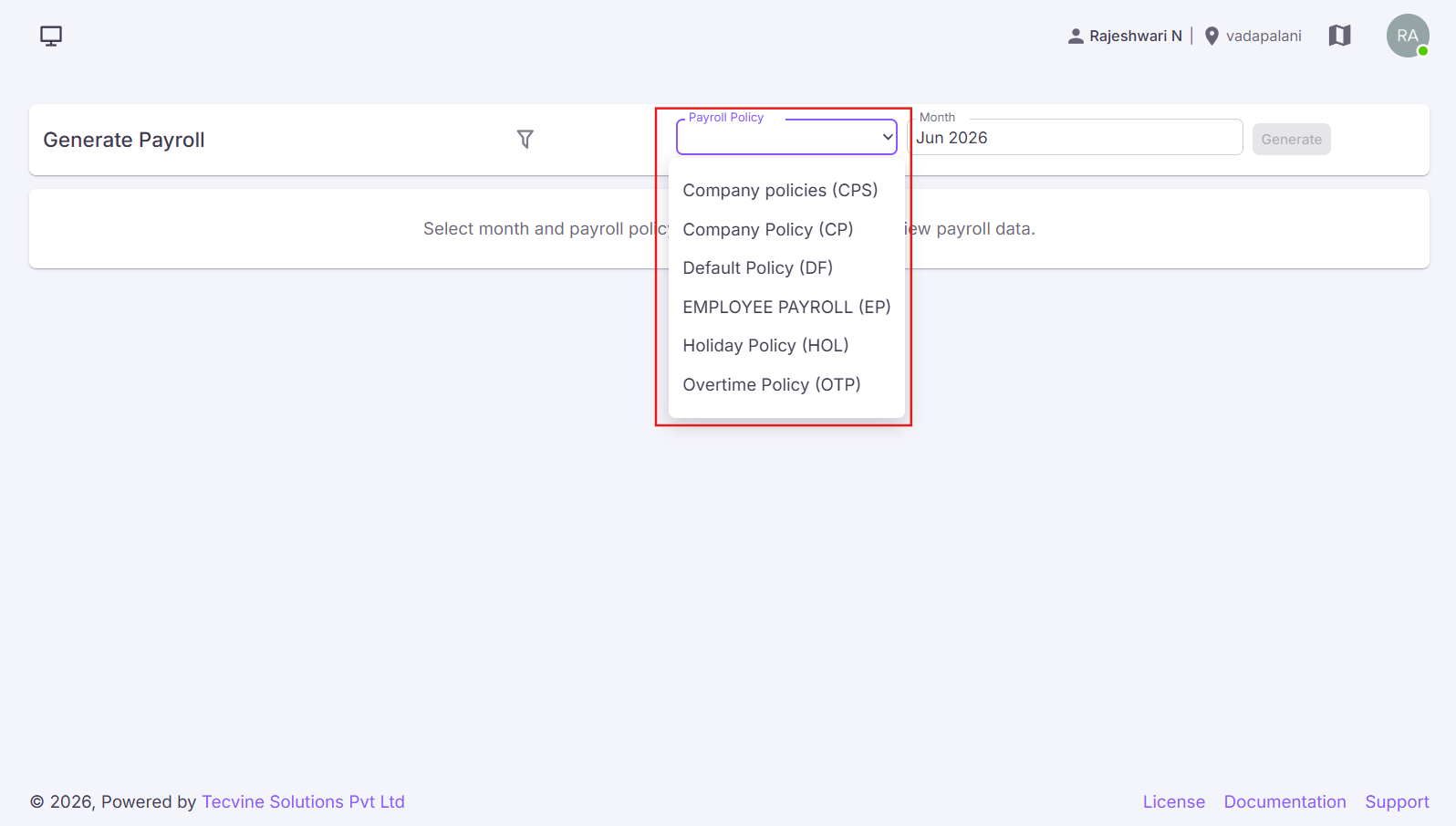This screenshot has width=1456, height=826.
Task: Collapse the Payroll Policy dropdown
Action: pos(786,137)
